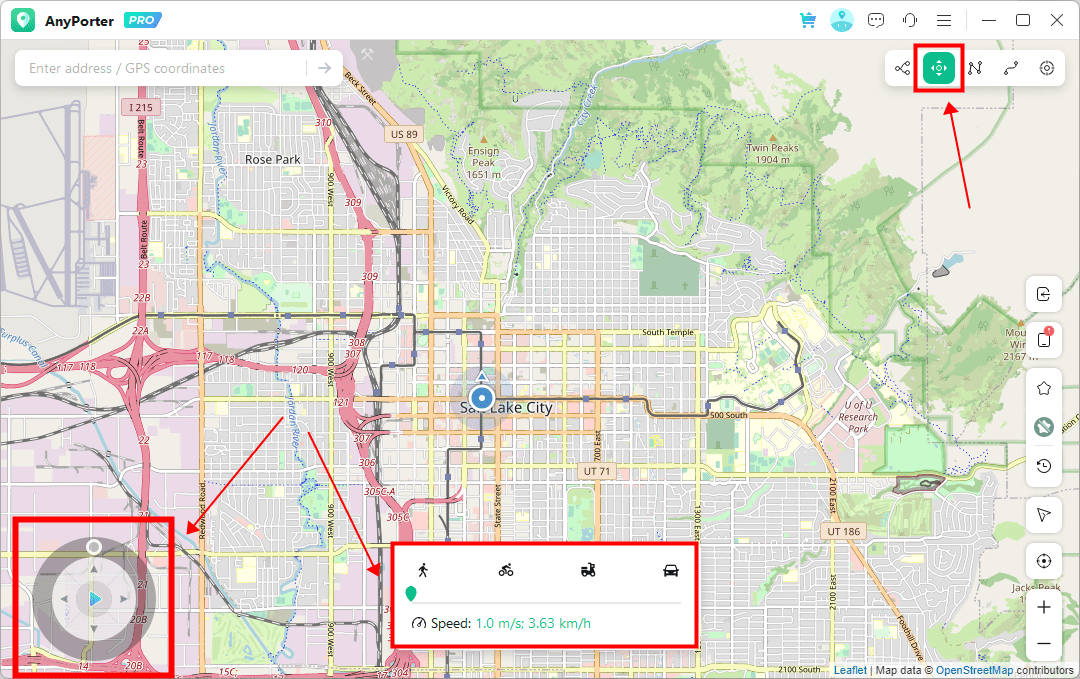Select walking speed icon

pos(423,570)
